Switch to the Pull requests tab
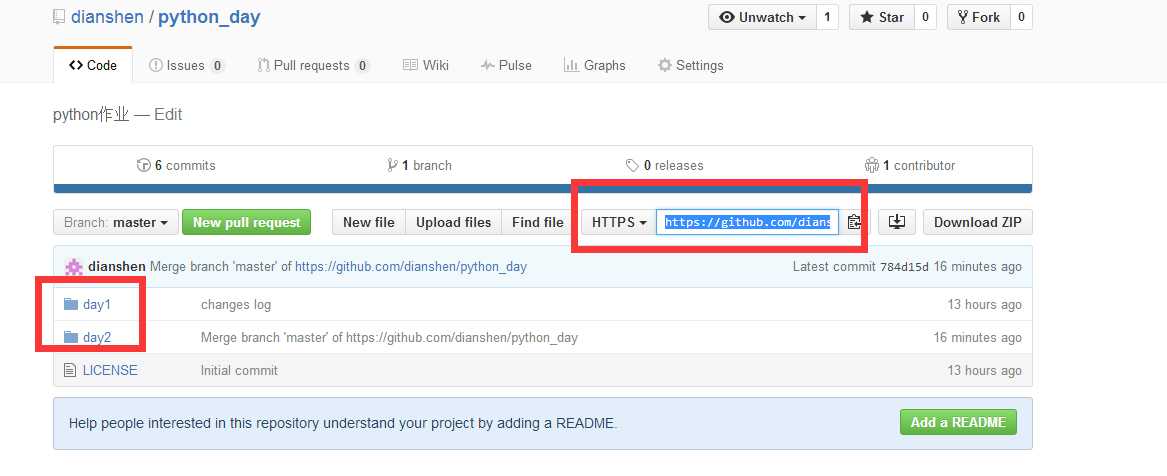Screen dimensions: 1167x476 pos(313,65)
